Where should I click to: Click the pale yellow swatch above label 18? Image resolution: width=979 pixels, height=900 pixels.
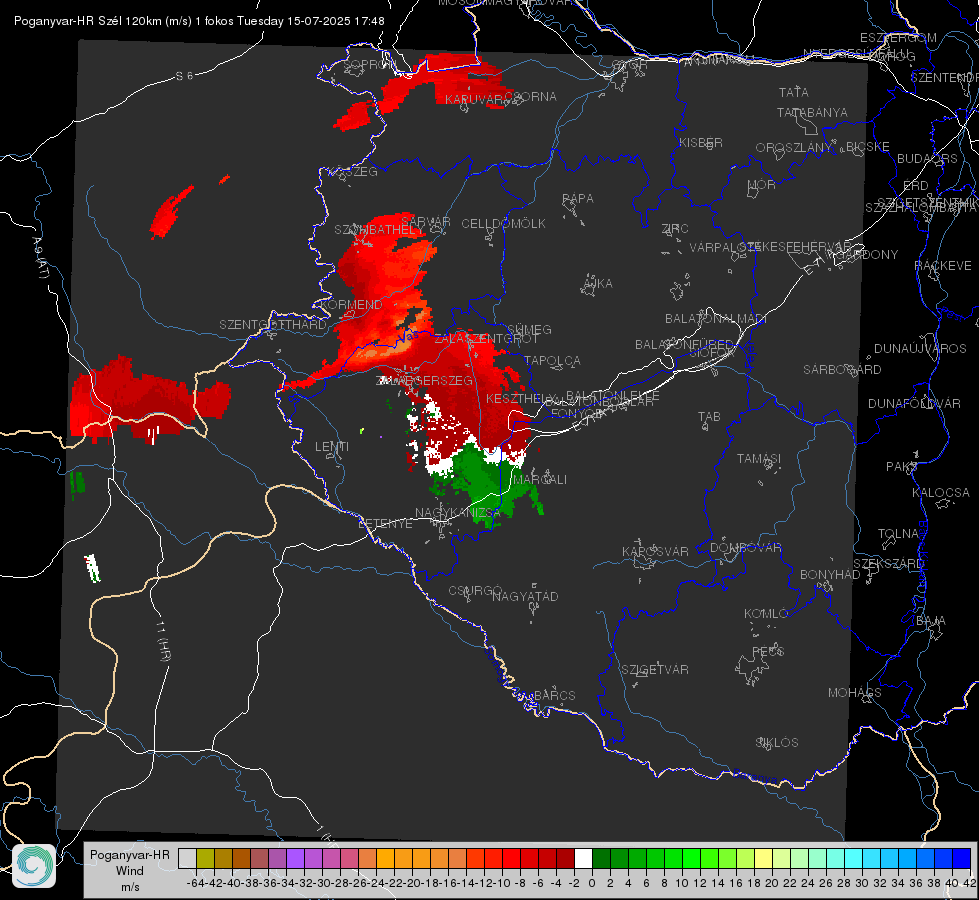click(x=763, y=859)
